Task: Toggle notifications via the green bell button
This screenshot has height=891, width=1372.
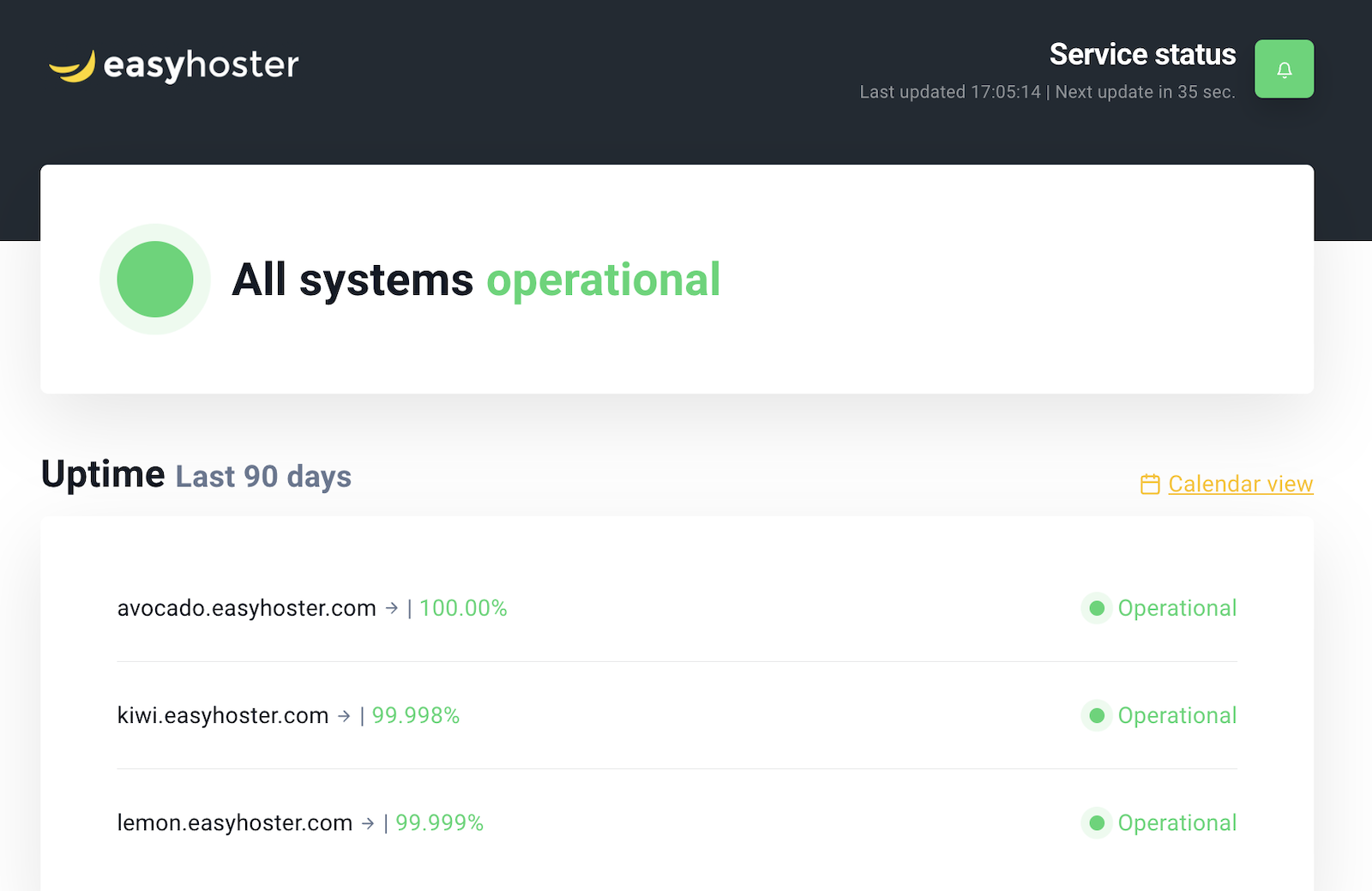Action: click(x=1284, y=69)
